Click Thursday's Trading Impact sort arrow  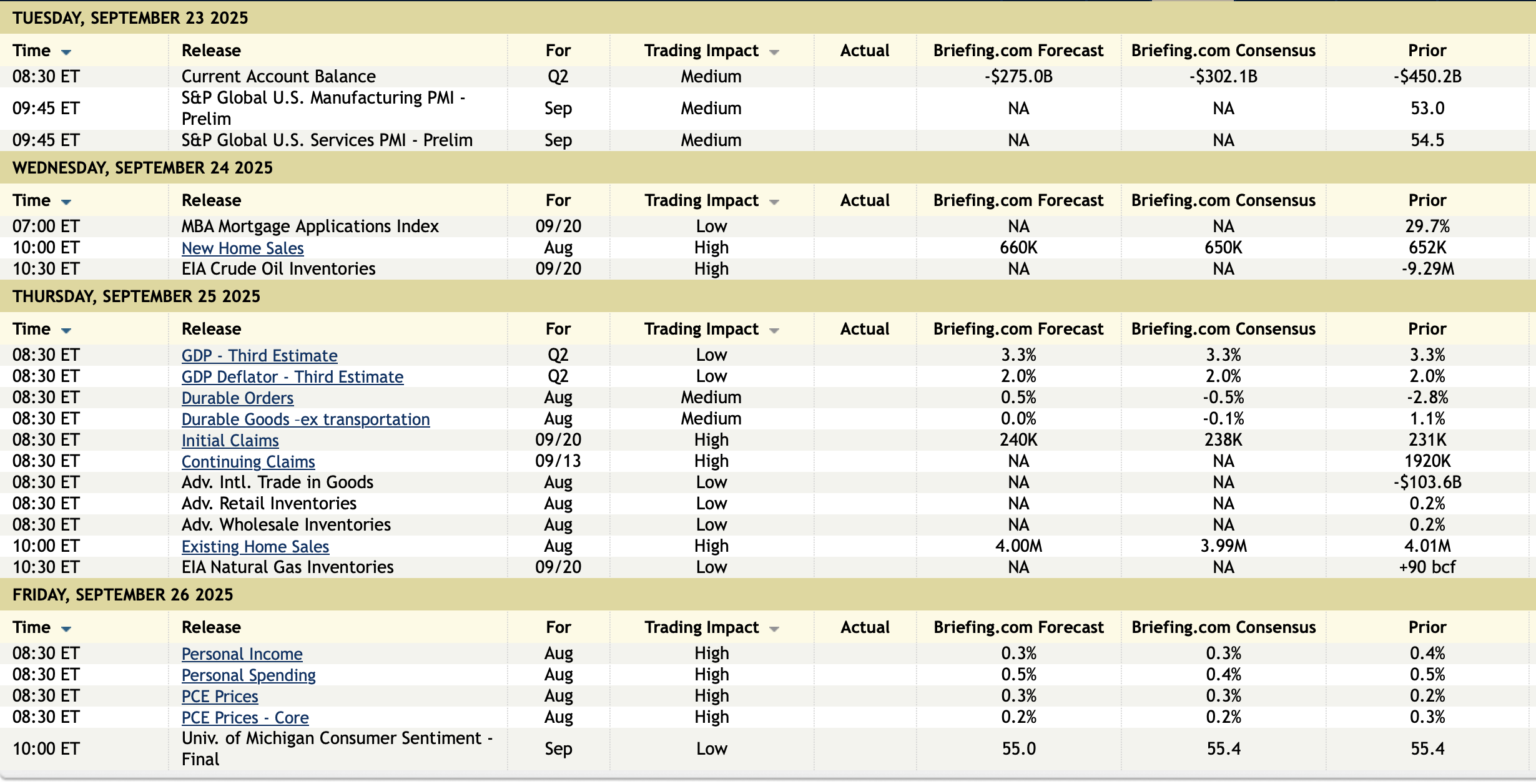[774, 331]
